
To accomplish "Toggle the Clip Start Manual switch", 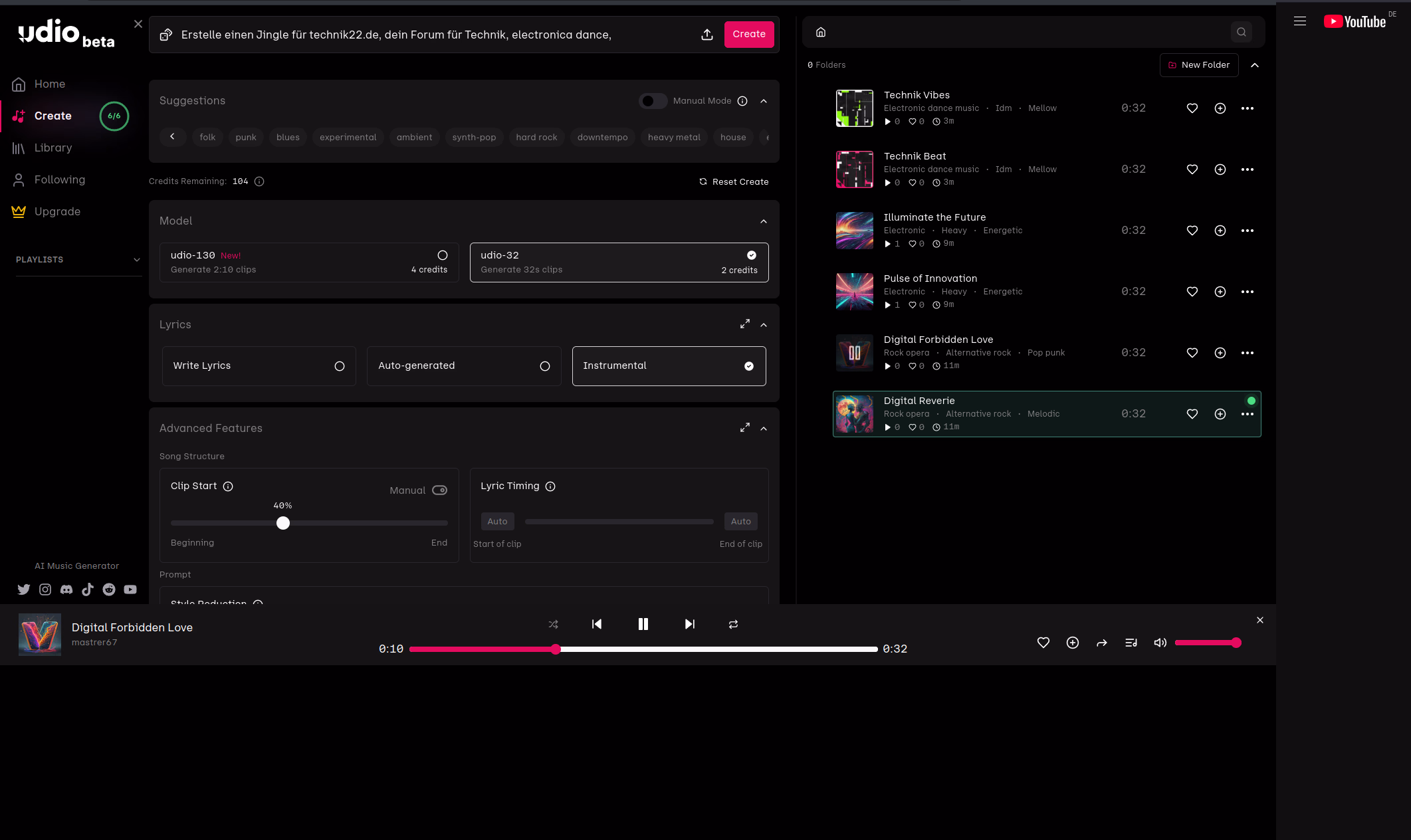I will coord(439,490).
